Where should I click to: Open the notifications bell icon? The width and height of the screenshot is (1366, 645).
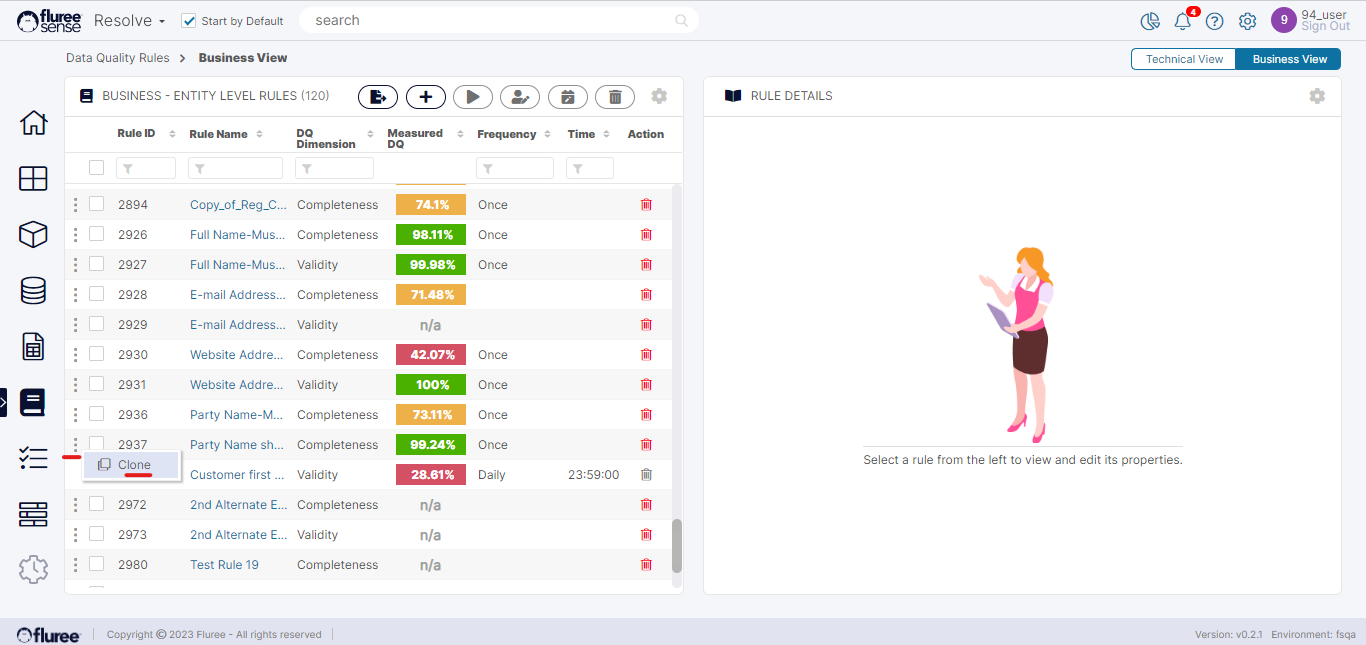[x=1182, y=21]
